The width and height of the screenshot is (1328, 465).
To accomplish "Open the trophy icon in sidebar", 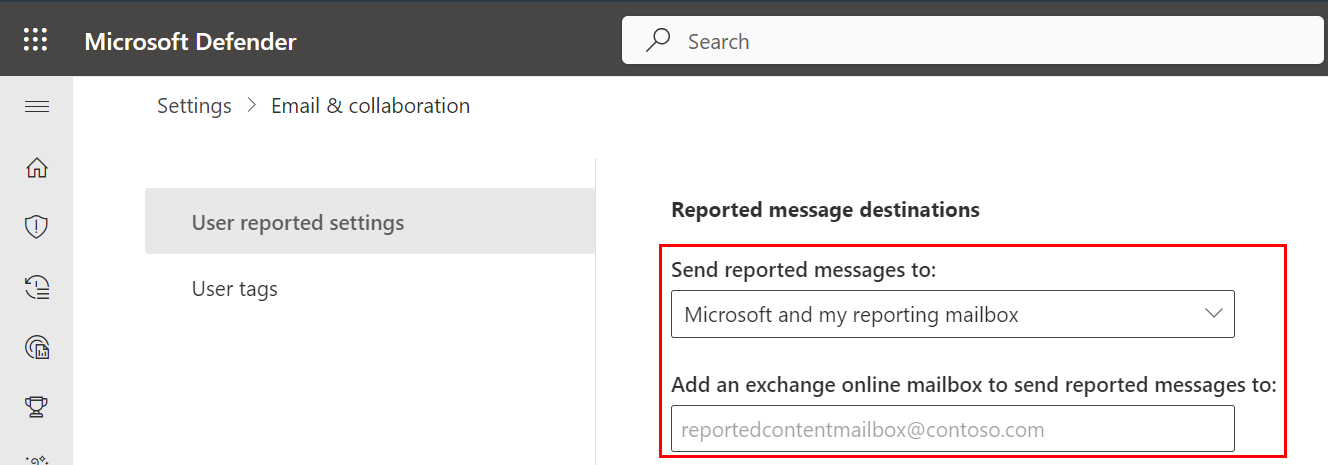I will pos(37,407).
